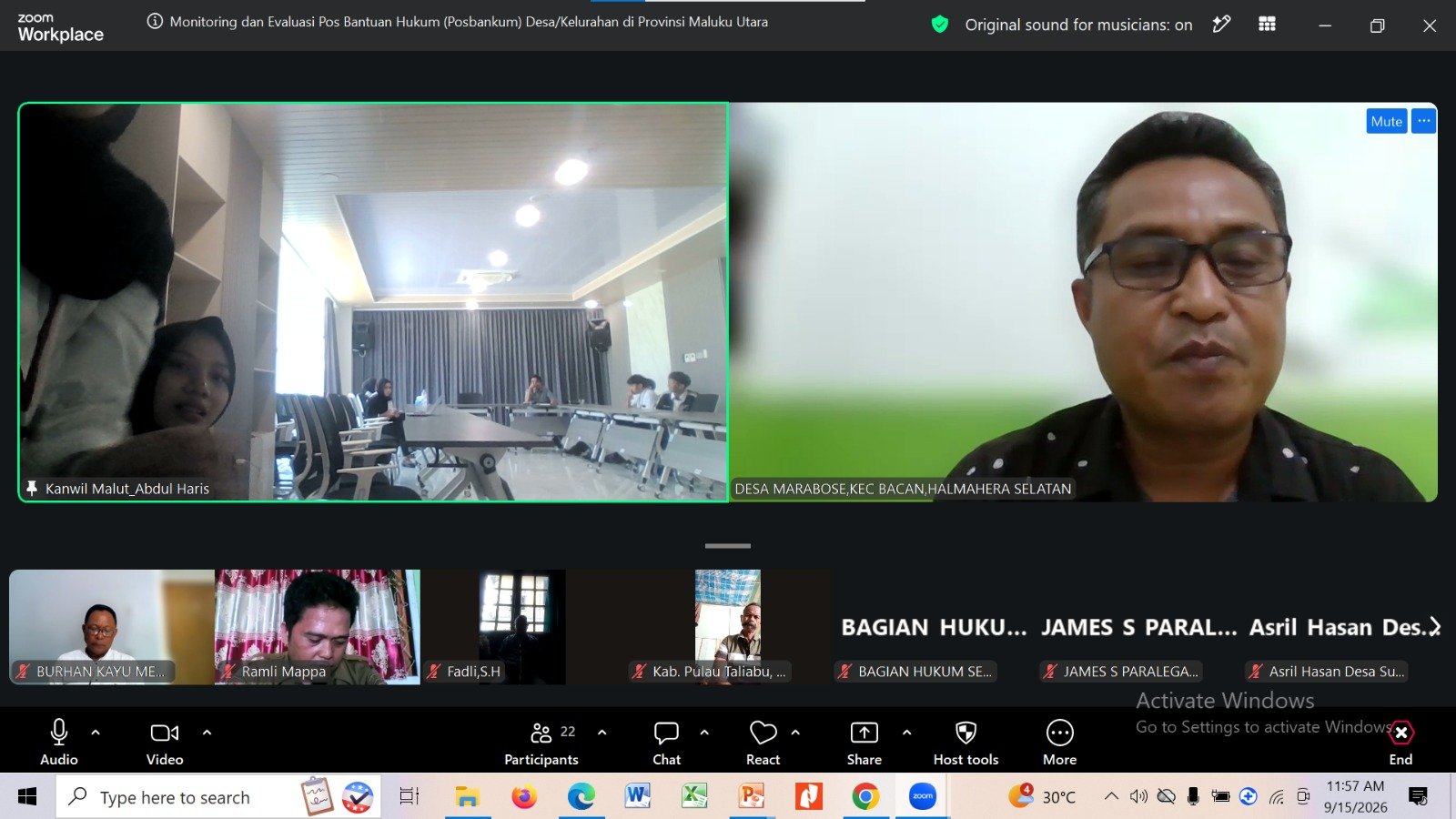The image size is (1456, 819).
Task: Open the Participants panel
Action: [x=542, y=742]
